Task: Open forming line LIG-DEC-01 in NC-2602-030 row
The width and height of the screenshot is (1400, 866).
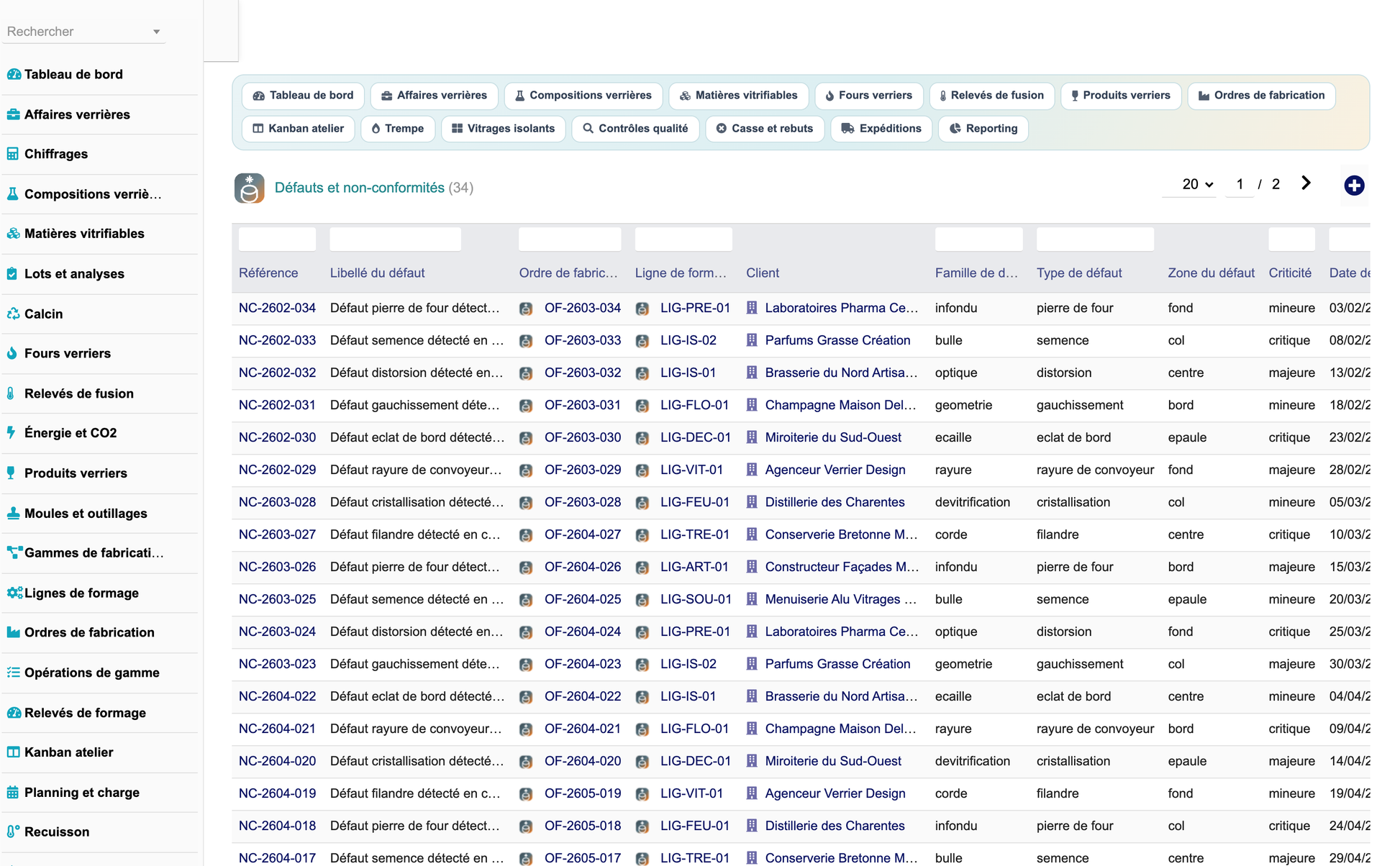Action: click(x=696, y=437)
